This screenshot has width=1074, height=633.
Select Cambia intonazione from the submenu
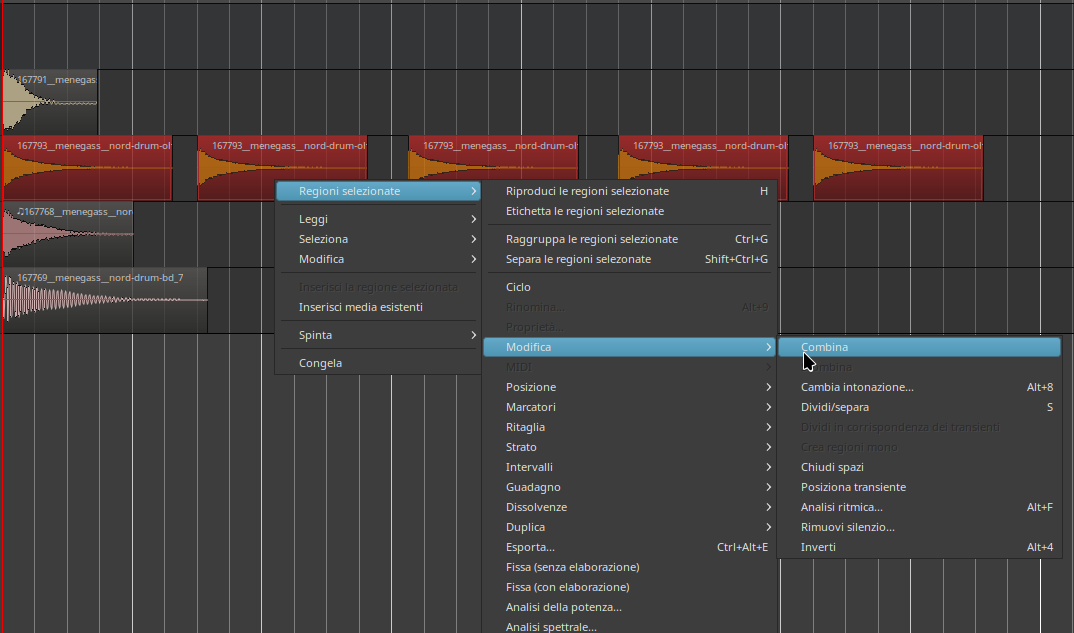tap(857, 387)
